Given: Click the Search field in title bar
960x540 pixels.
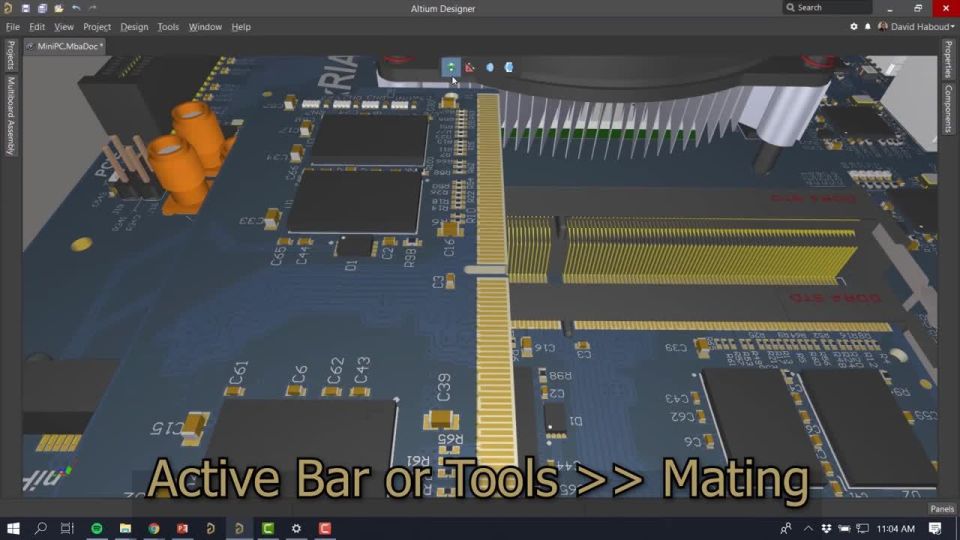Looking at the screenshot, I should point(827,7).
